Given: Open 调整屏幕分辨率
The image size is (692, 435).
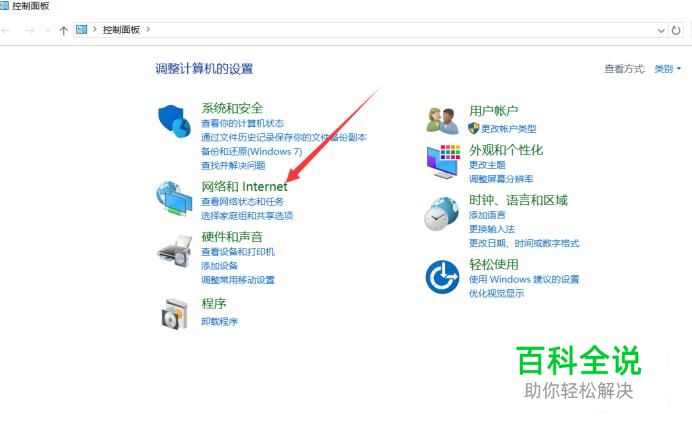Looking at the screenshot, I should [x=501, y=179].
